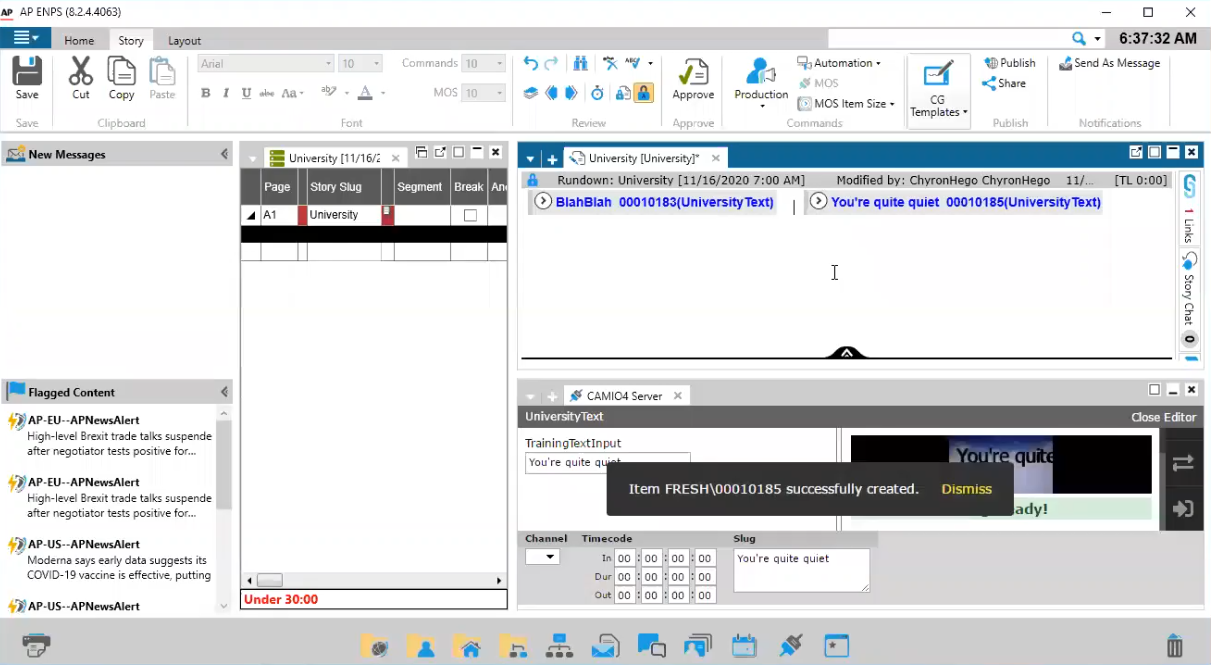
Task: Collapse the Flagged Content panel
Action: point(225,392)
